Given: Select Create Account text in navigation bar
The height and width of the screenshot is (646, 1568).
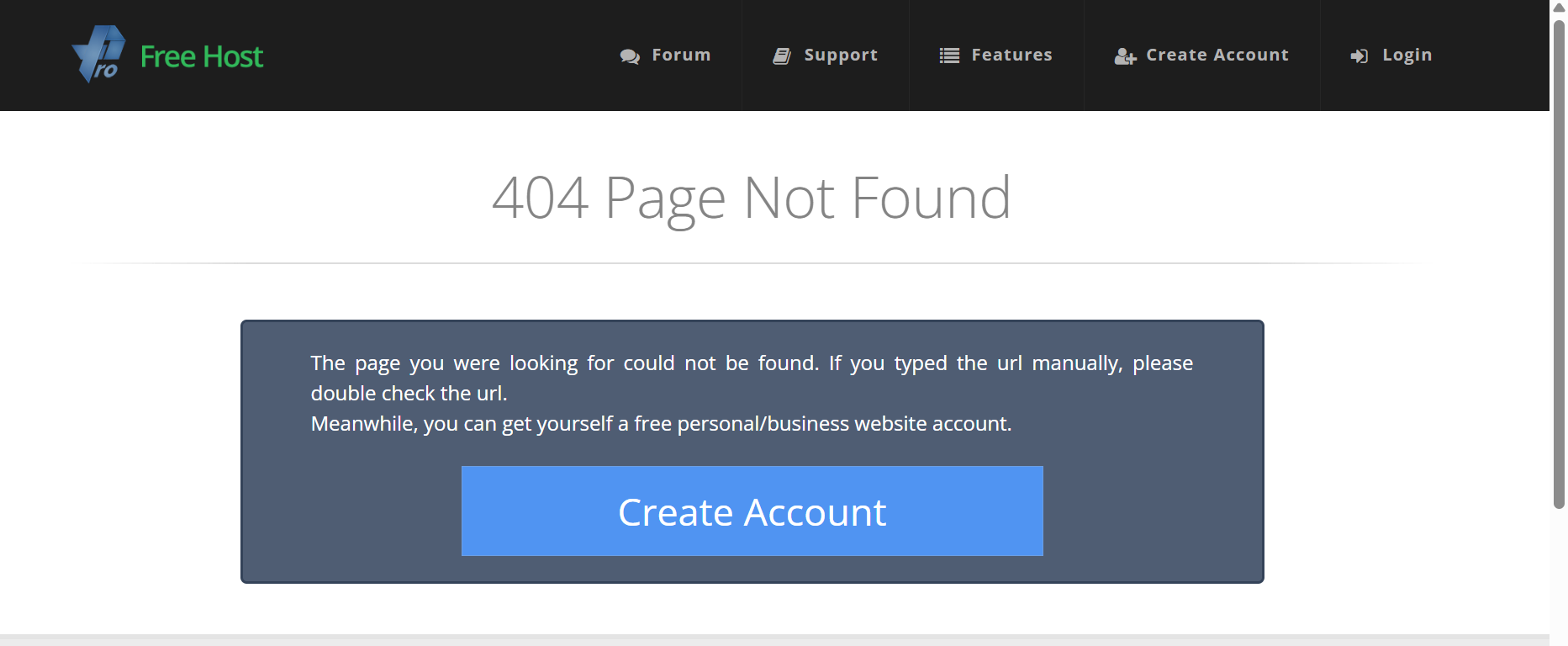Looking at the screenshot, I should tap(1217, 55).
